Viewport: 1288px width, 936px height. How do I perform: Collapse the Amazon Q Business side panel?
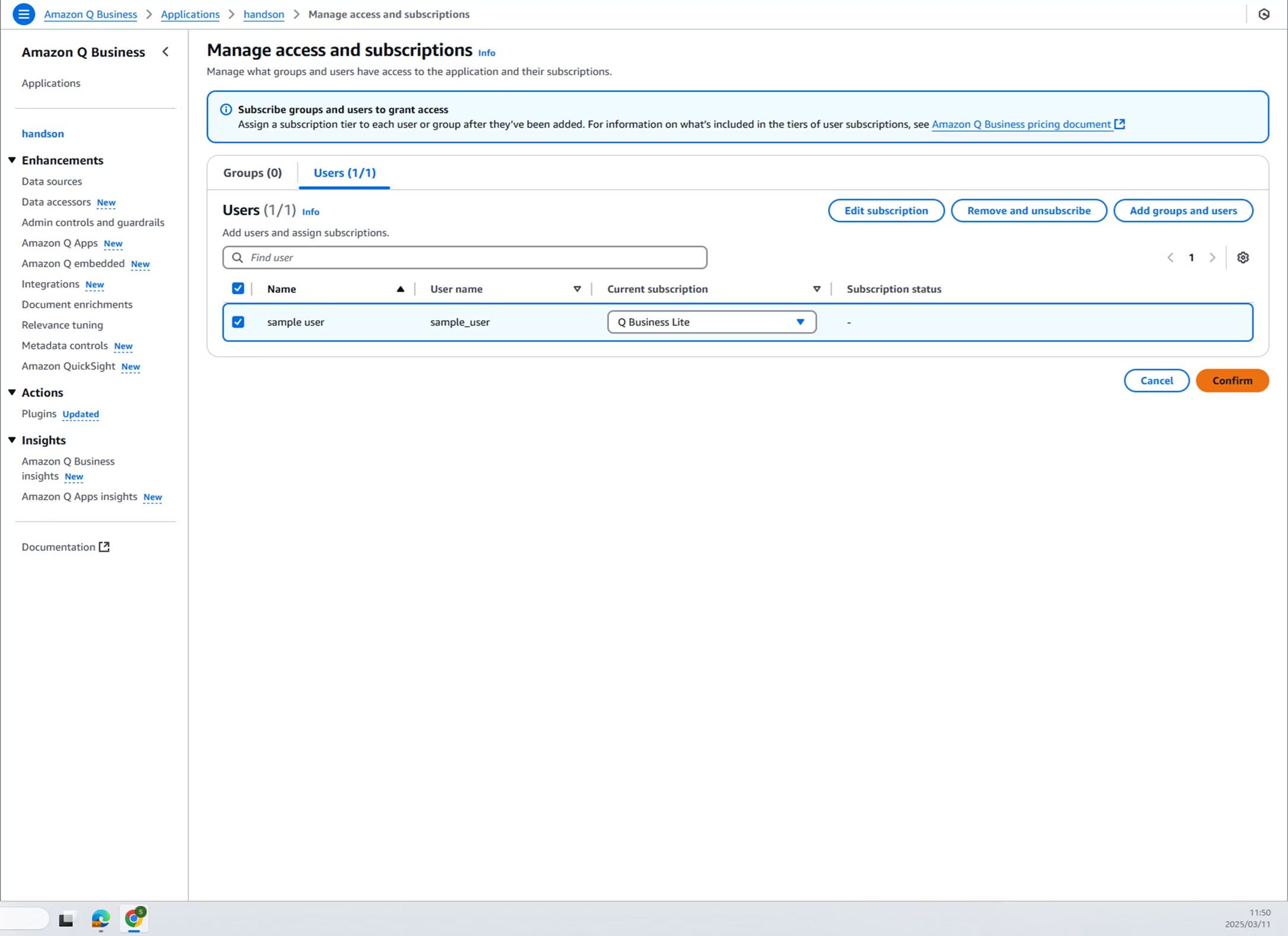tap(165, 52)
